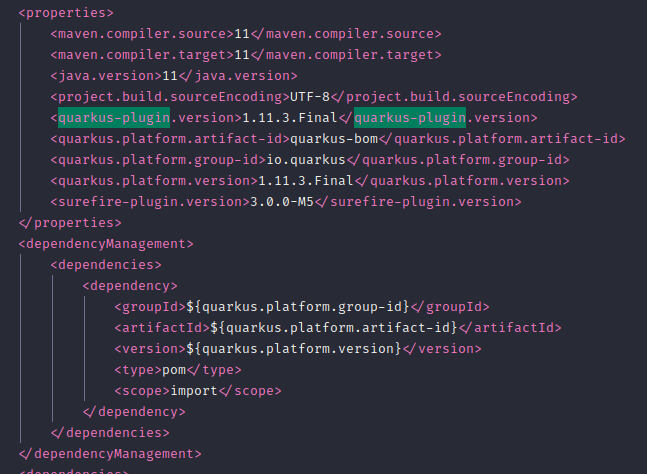Click the highlighted quarkus-plugin in the closing tag
The width and height of the screenshot is (647, 474).
click(410, 118)
